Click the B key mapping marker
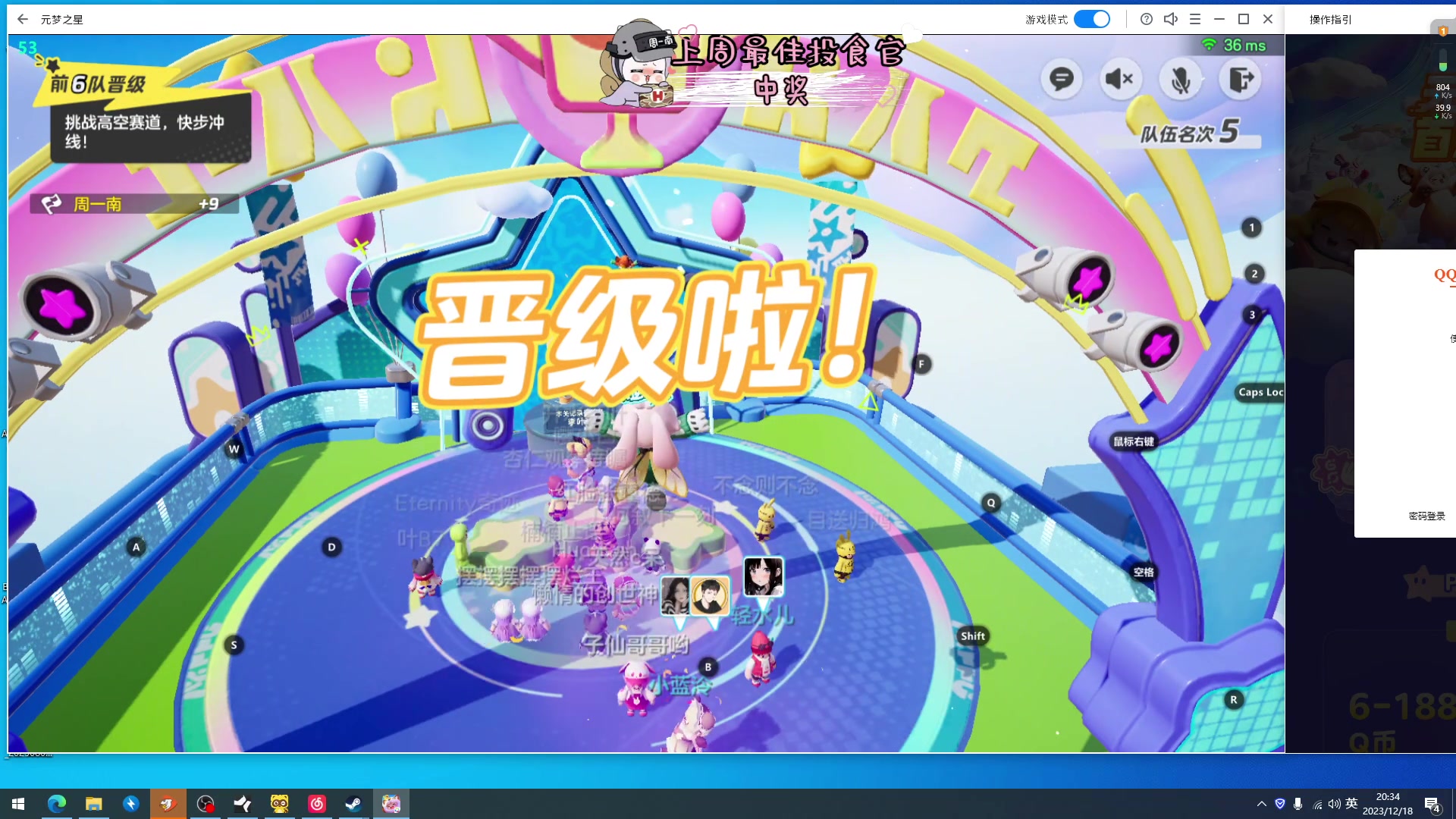Viewport: 1456px width, 819px height. click(708, 667)
